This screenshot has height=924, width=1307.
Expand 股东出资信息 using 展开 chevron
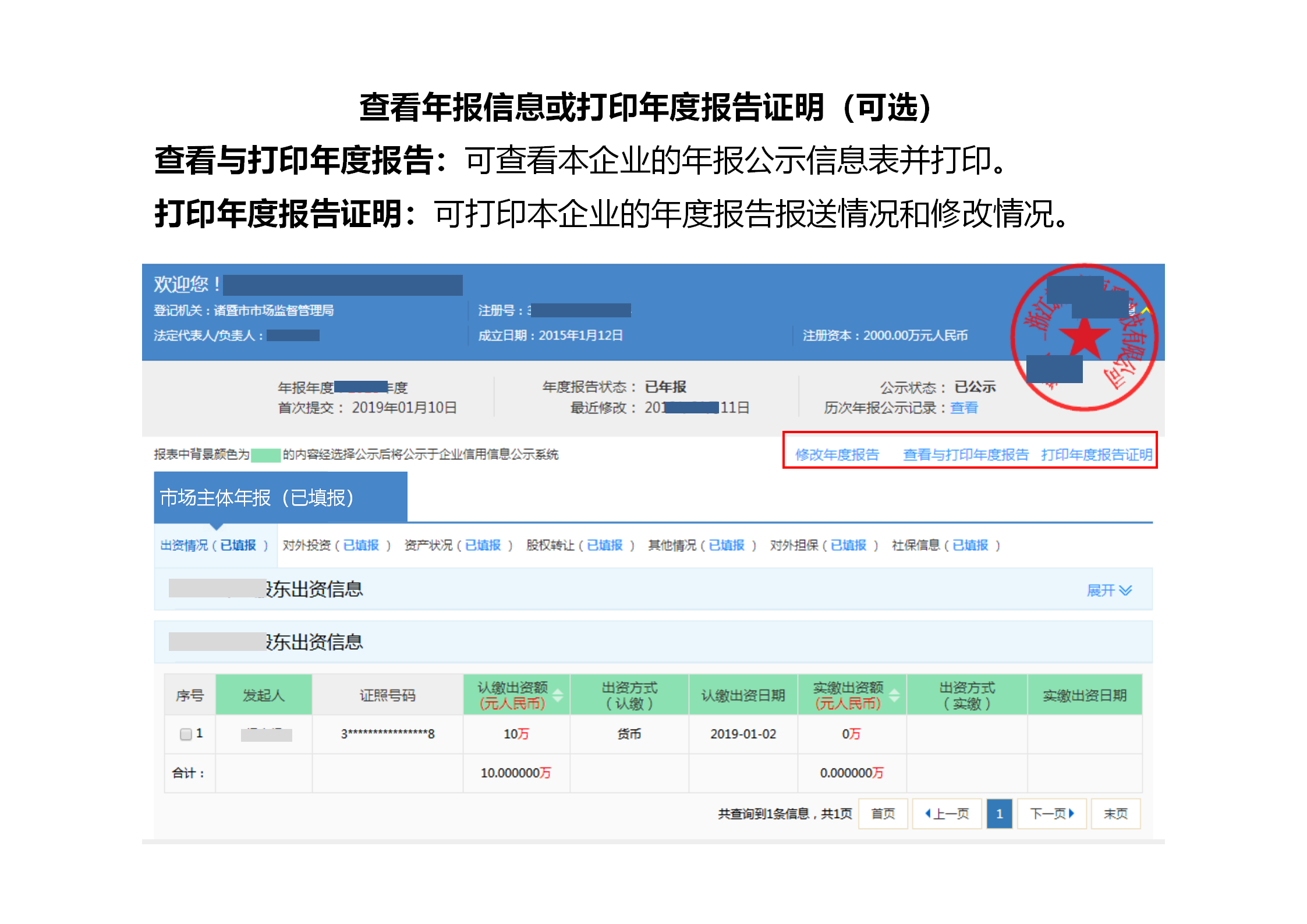[x=1109, y=590]
